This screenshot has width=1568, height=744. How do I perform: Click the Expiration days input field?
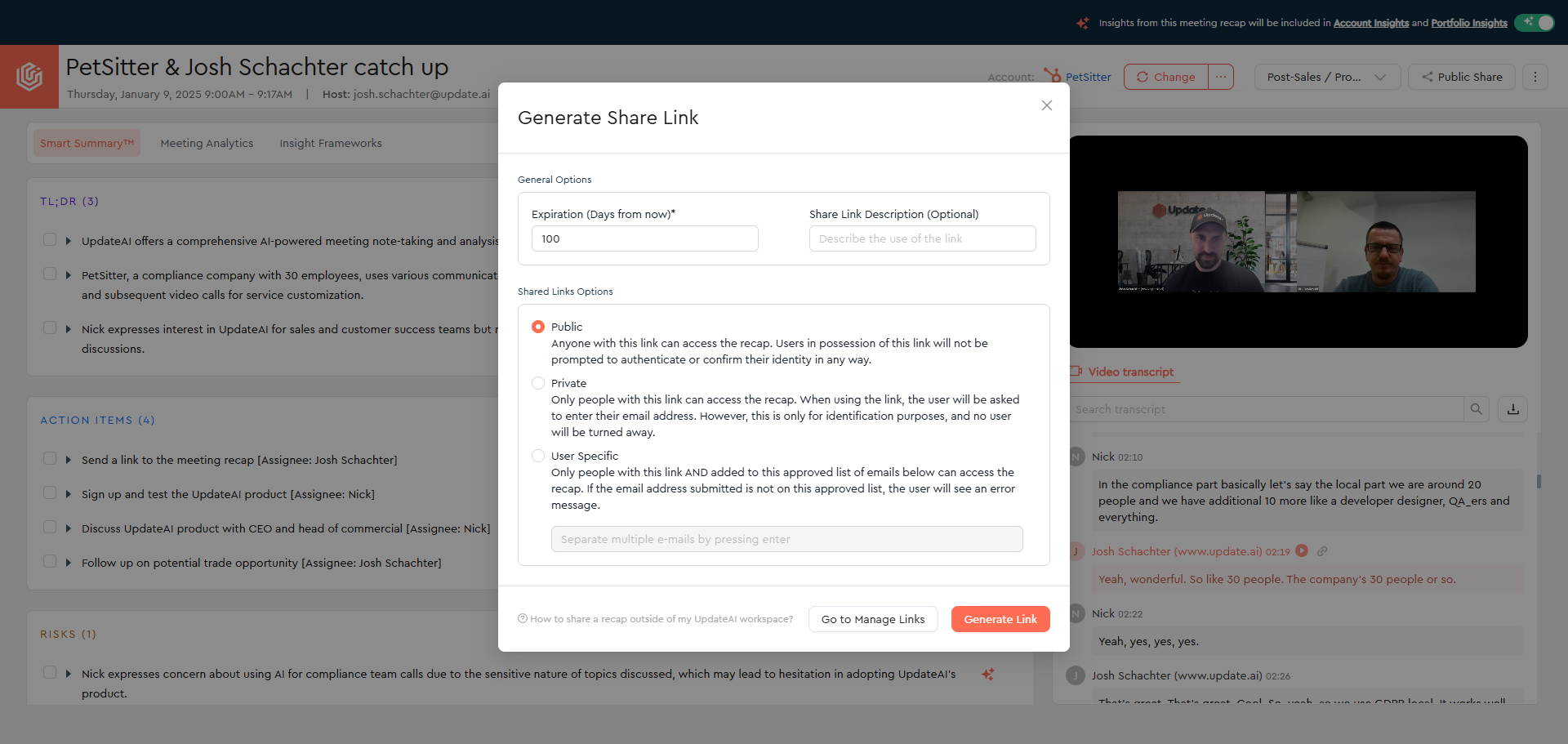coord(645,238)
